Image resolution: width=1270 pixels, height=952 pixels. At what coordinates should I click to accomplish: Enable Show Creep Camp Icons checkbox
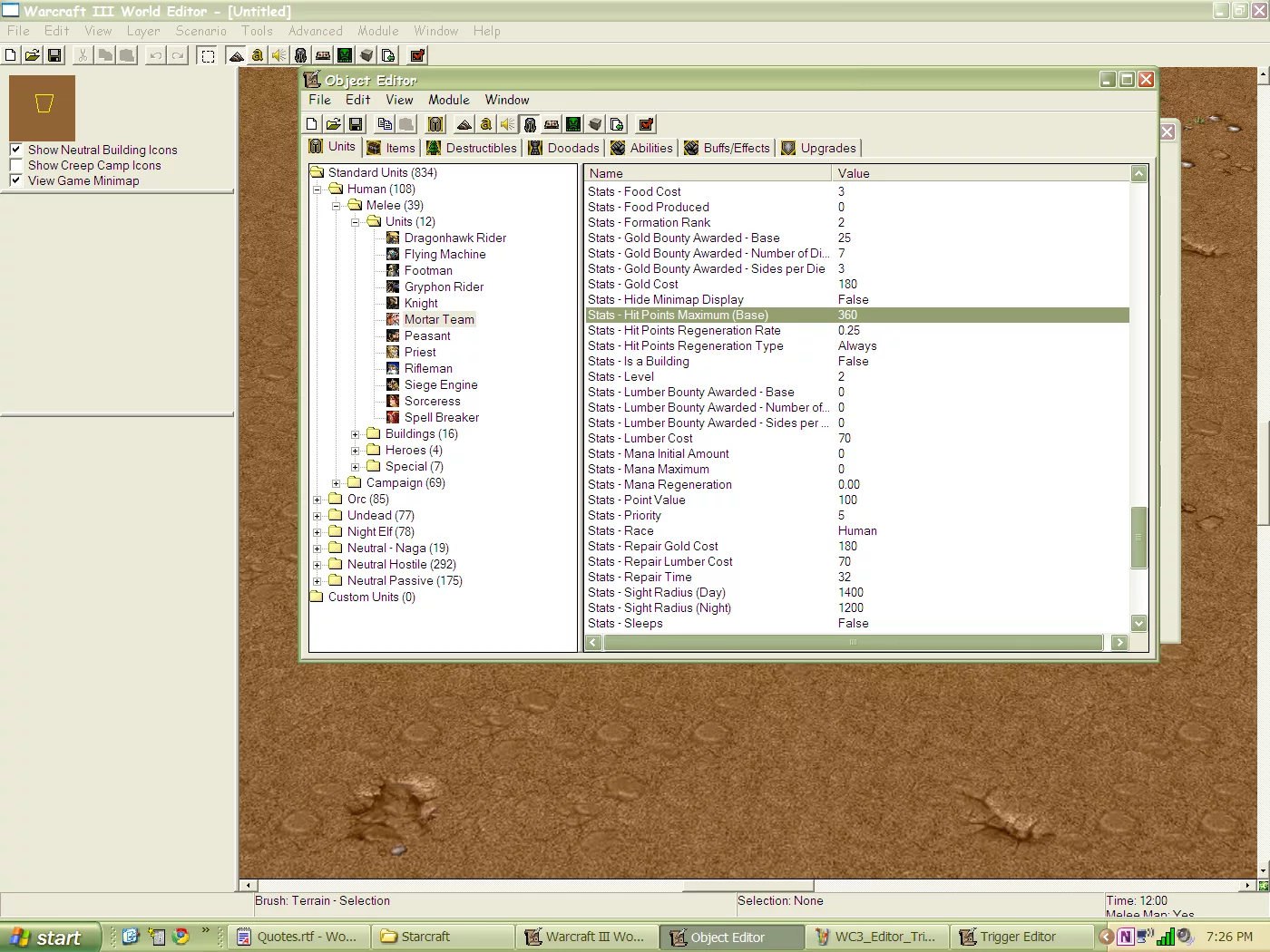(15, 165)
